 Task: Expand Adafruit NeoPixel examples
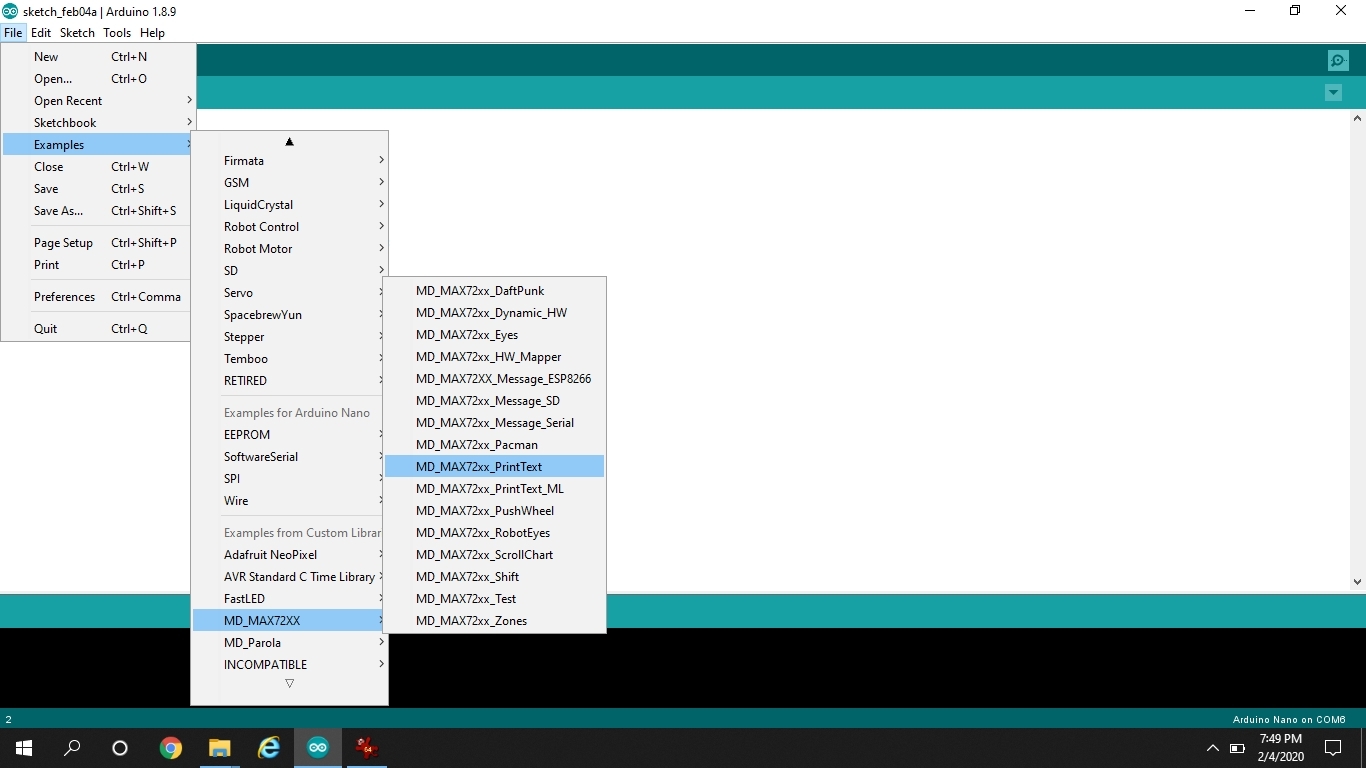coord(289,555)
